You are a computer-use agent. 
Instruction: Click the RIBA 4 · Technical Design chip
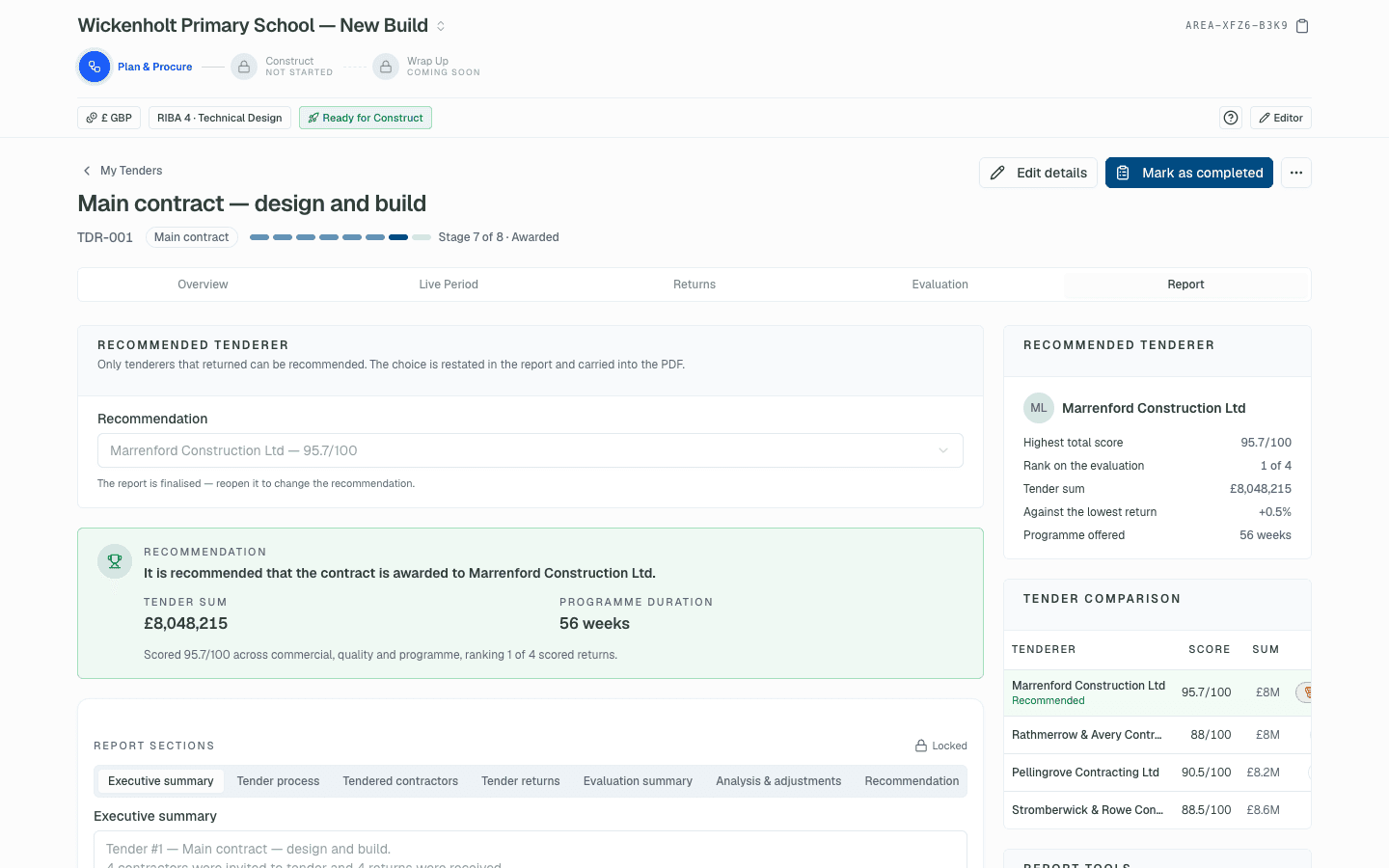220,118
